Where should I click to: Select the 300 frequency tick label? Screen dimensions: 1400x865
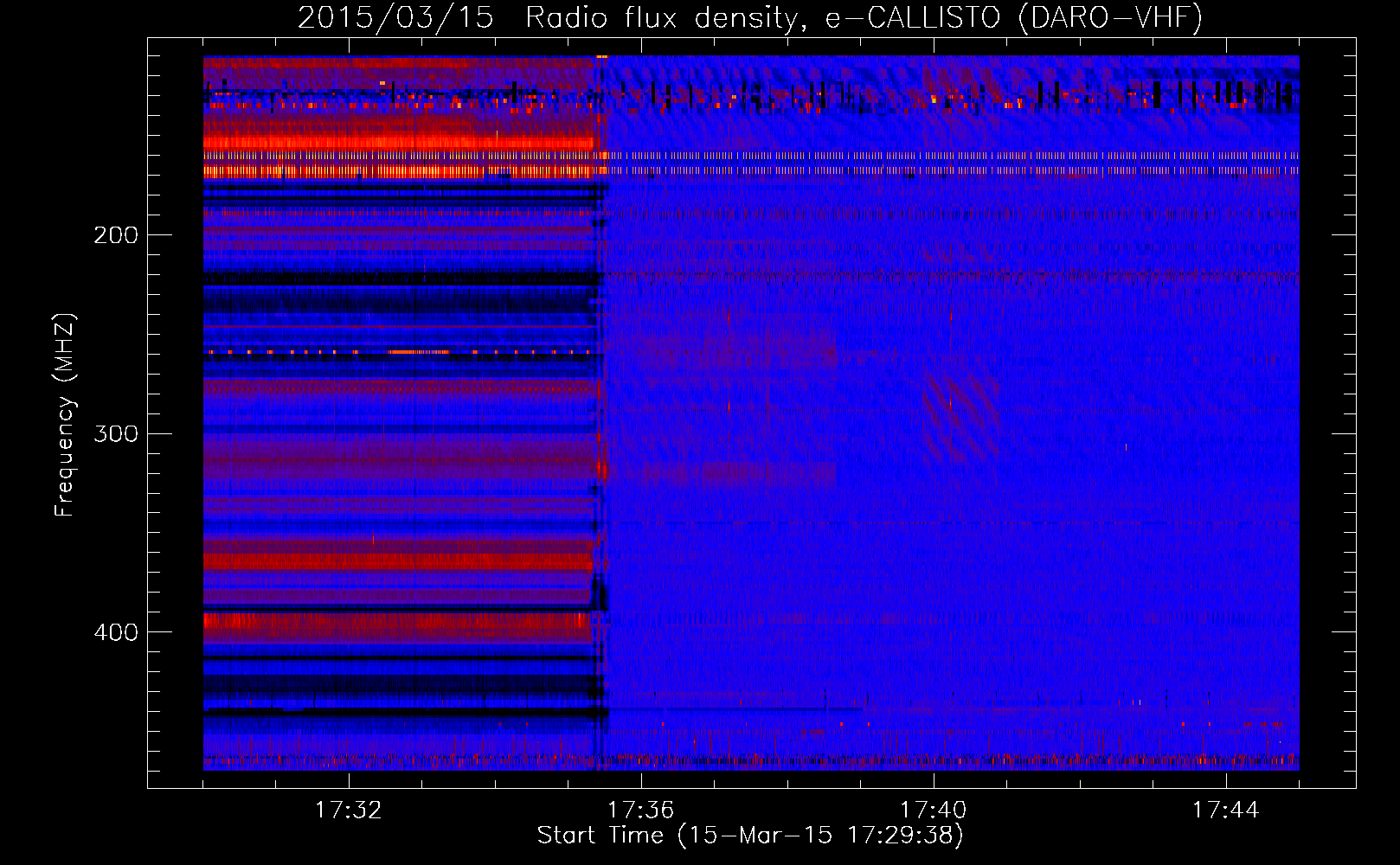pos(116,433)
